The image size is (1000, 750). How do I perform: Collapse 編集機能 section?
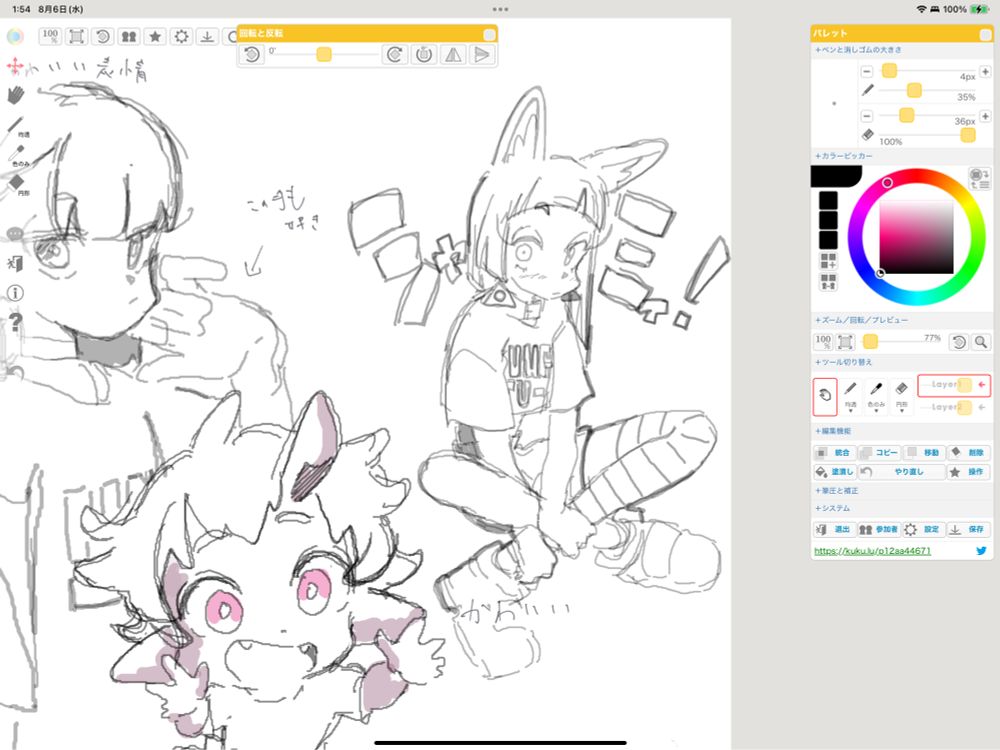832,431
